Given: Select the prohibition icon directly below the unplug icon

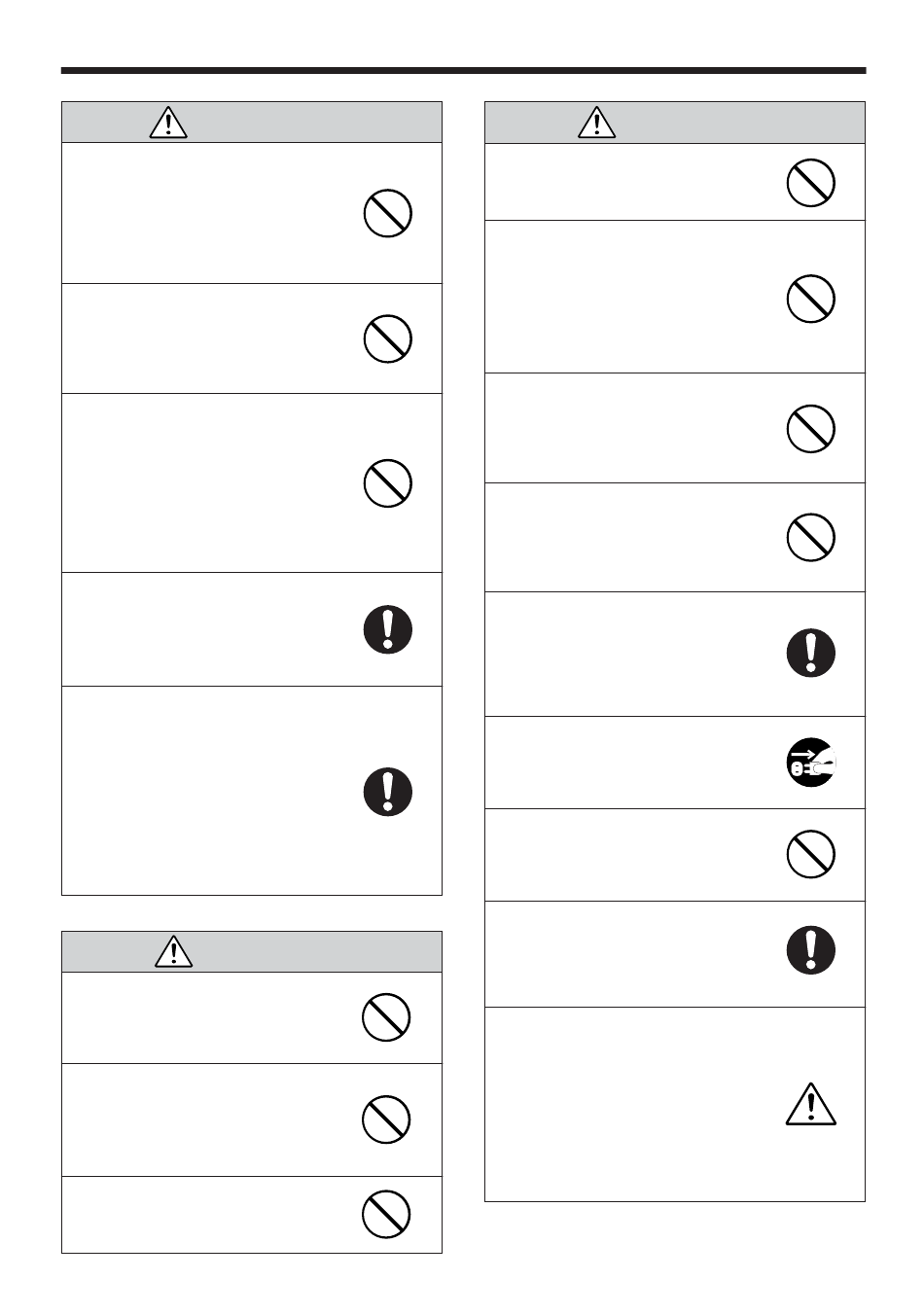Looking at the screenshot, I should coord(811,854).
